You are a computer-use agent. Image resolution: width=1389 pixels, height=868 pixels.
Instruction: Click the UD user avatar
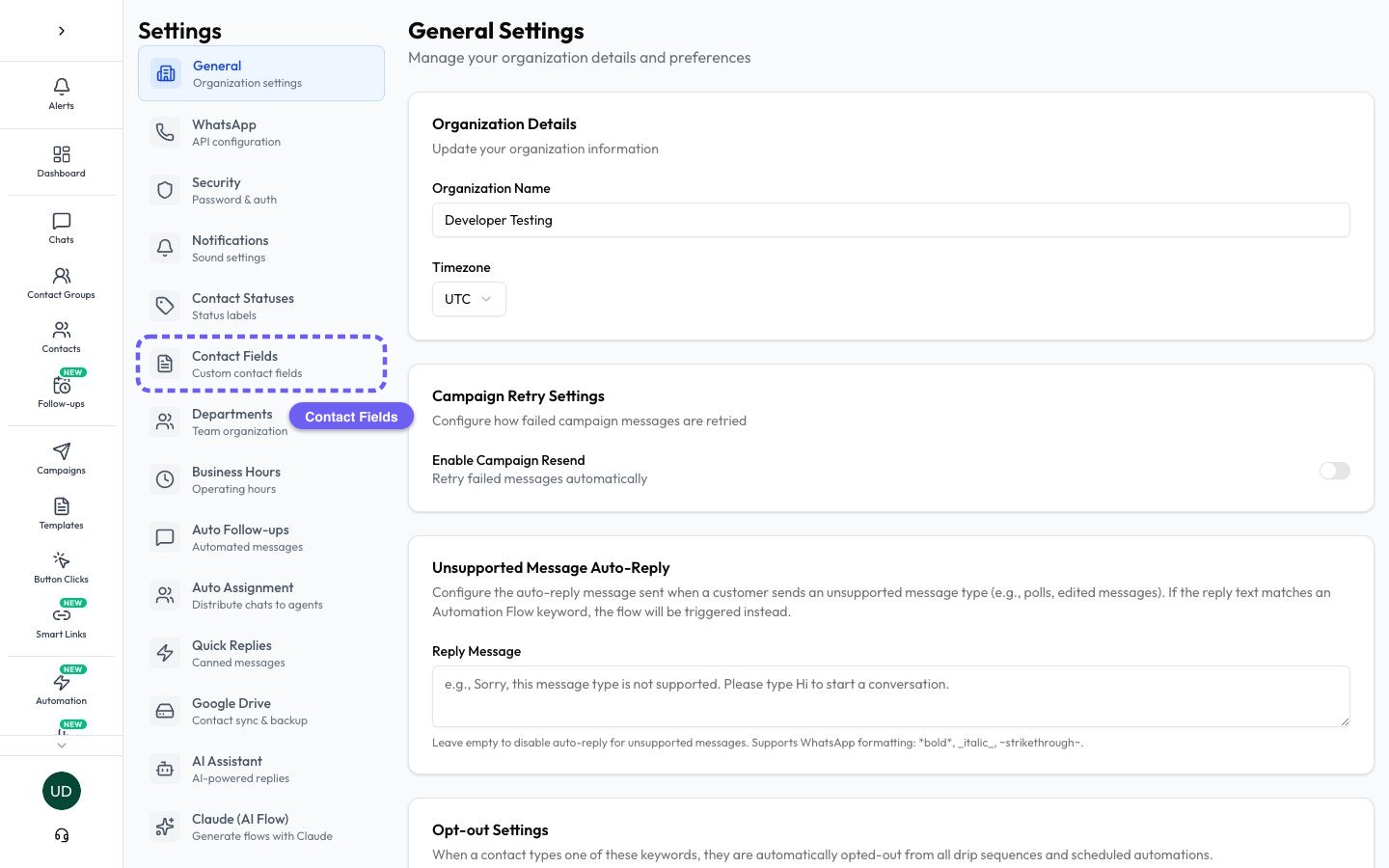click(x=62, y=791)
